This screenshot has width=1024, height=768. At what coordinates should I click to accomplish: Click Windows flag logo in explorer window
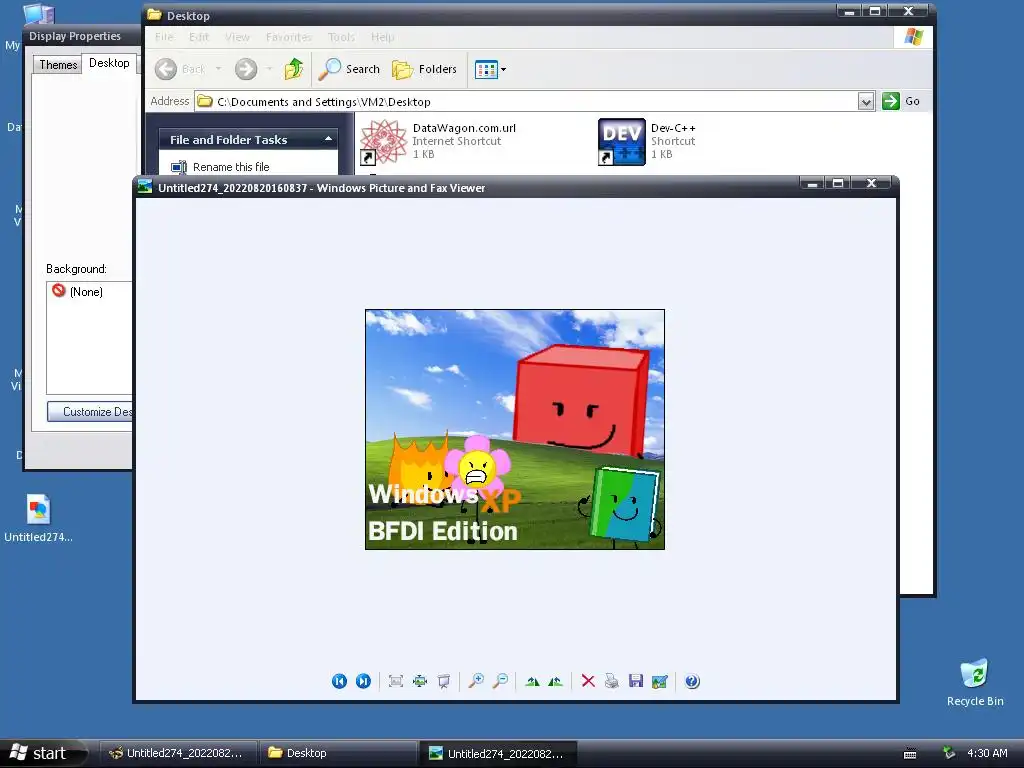point(914,37)
